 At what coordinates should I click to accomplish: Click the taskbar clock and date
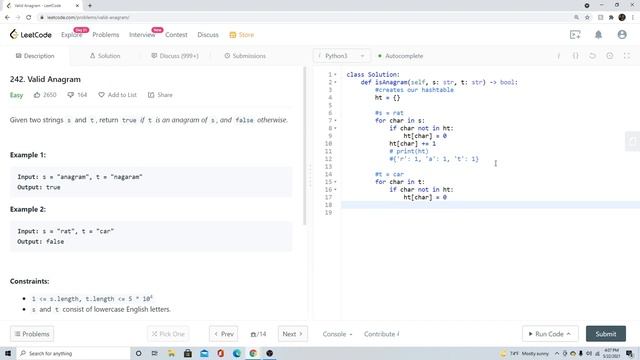(x=611, y=353)
